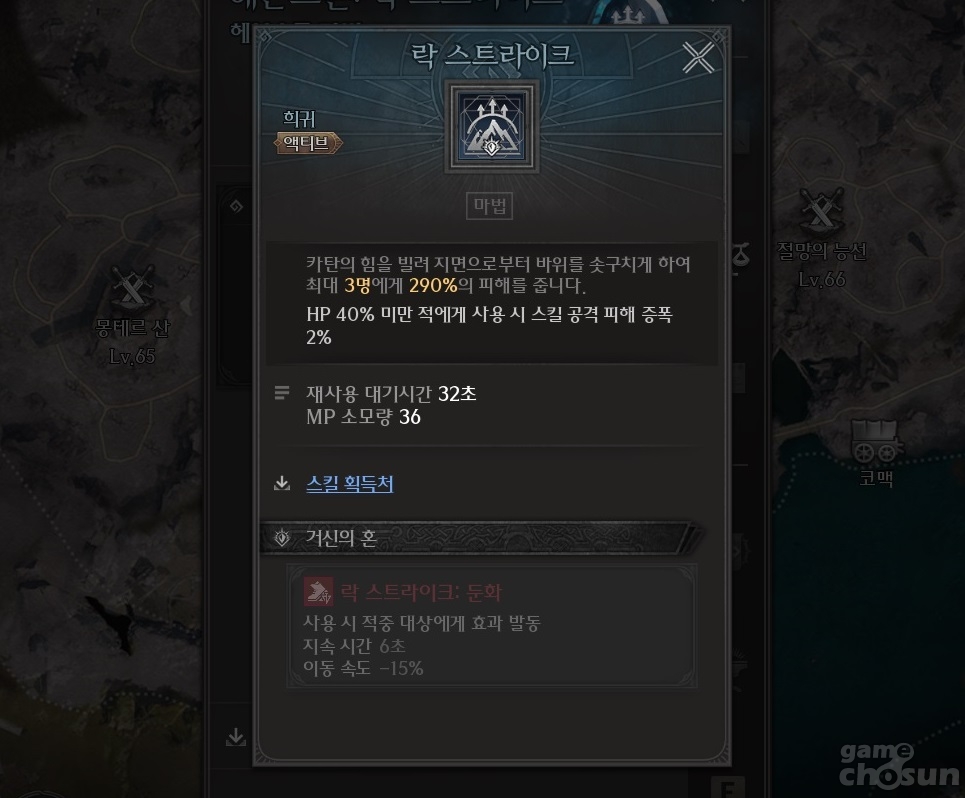
Task: Click the 거신의 혼 emblem icon
Action: tap(282, 538)
